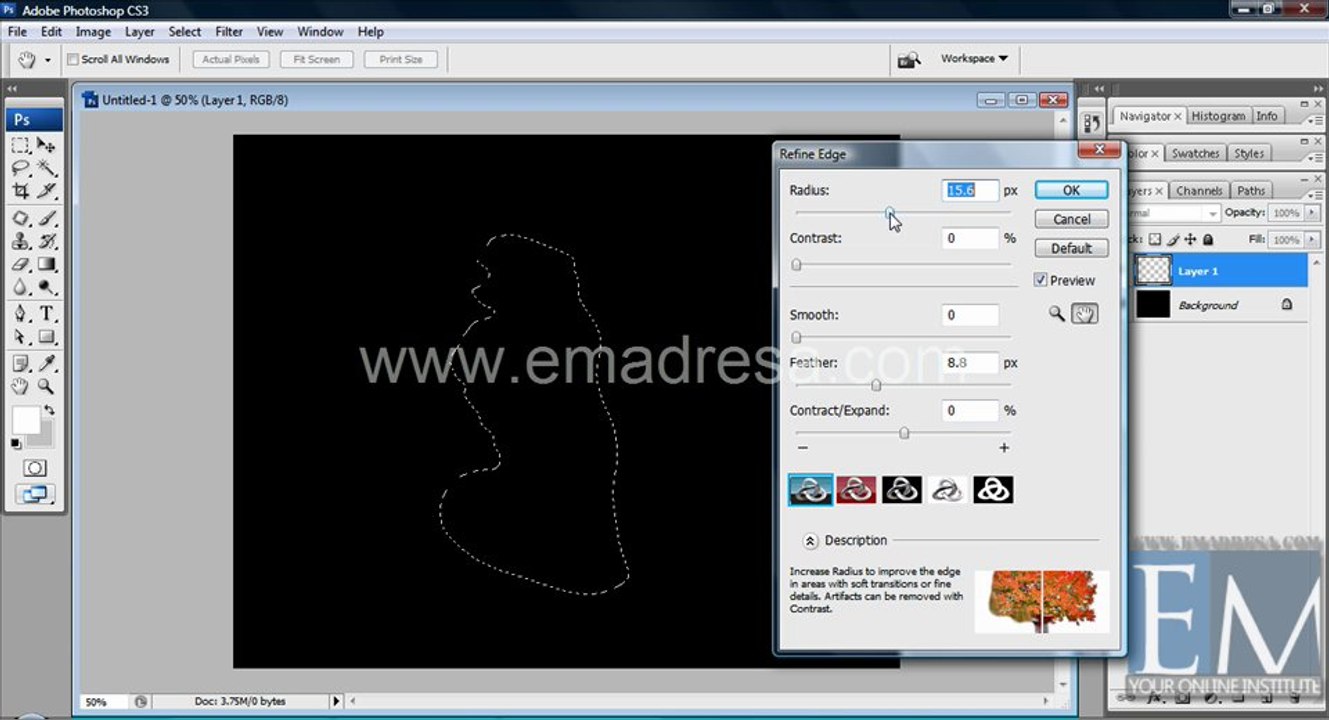Viewport: 1329px width, 720px height.
Task: Select Mask preview mode thumbnail
Action: pyautogui.click(x=993, y=490)
